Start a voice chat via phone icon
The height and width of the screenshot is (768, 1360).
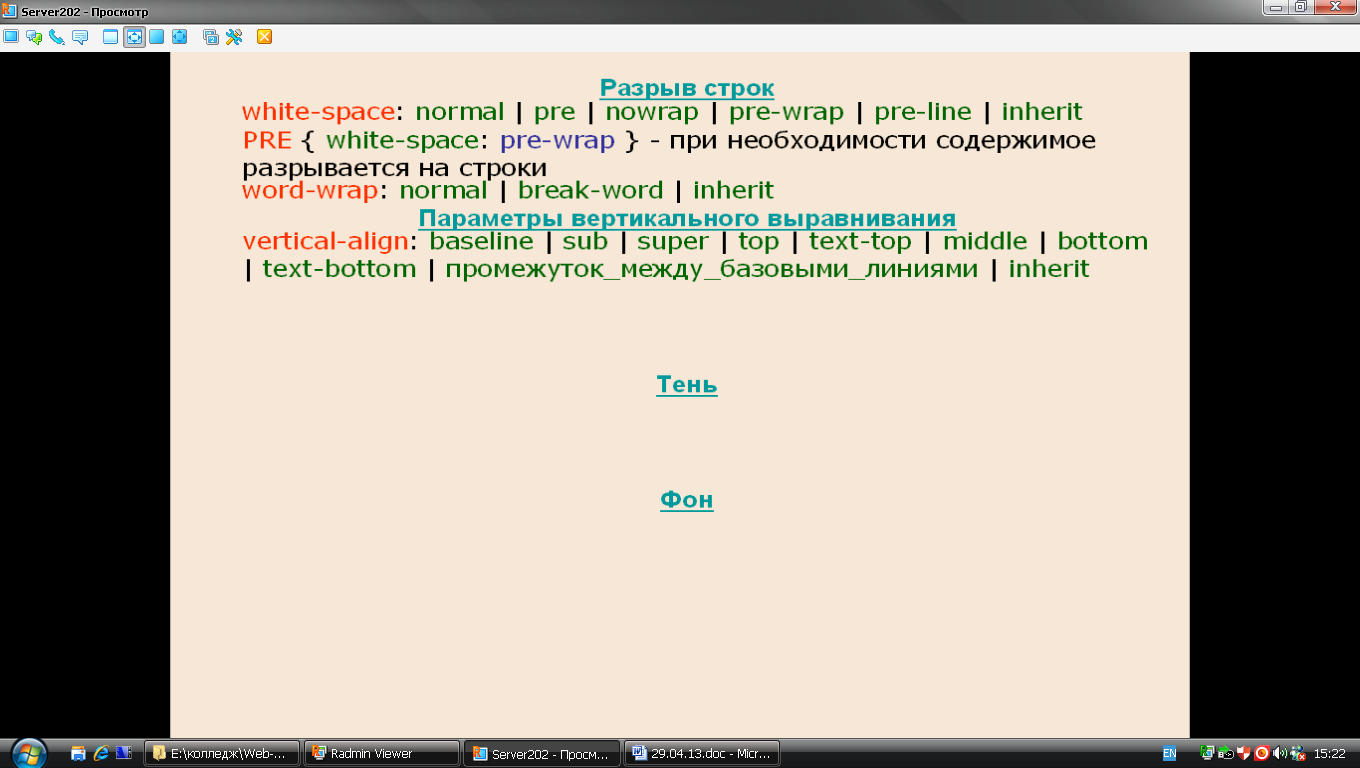click(x=57, y=37)
